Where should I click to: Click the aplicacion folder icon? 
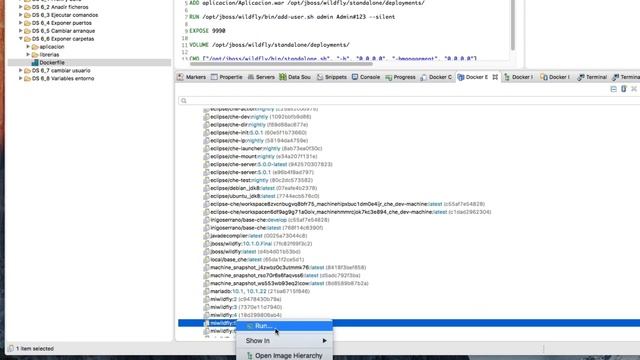(35, 47)
